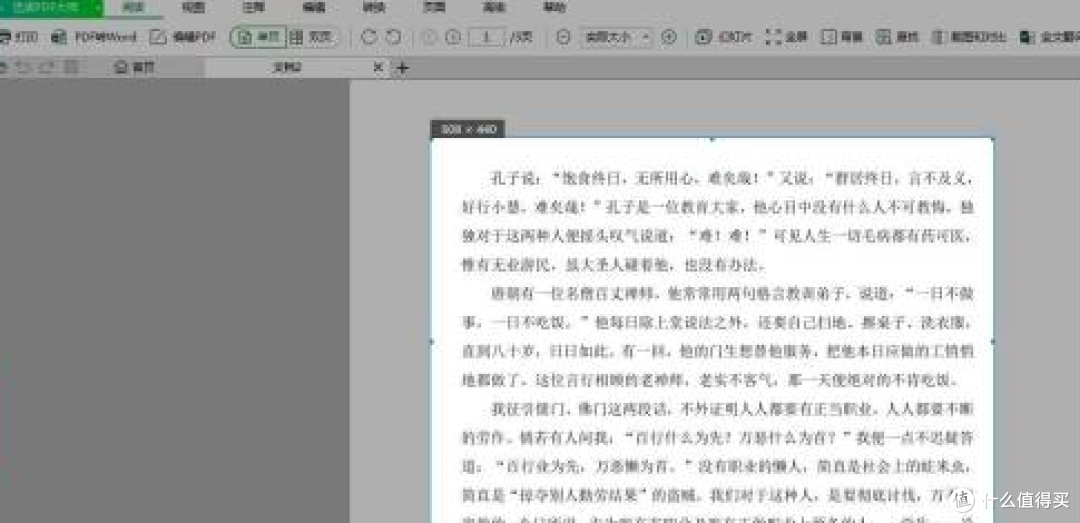The image size is (1080, 523).
Task: Close the 文档2 document tab
Action: tap(377, 68)
